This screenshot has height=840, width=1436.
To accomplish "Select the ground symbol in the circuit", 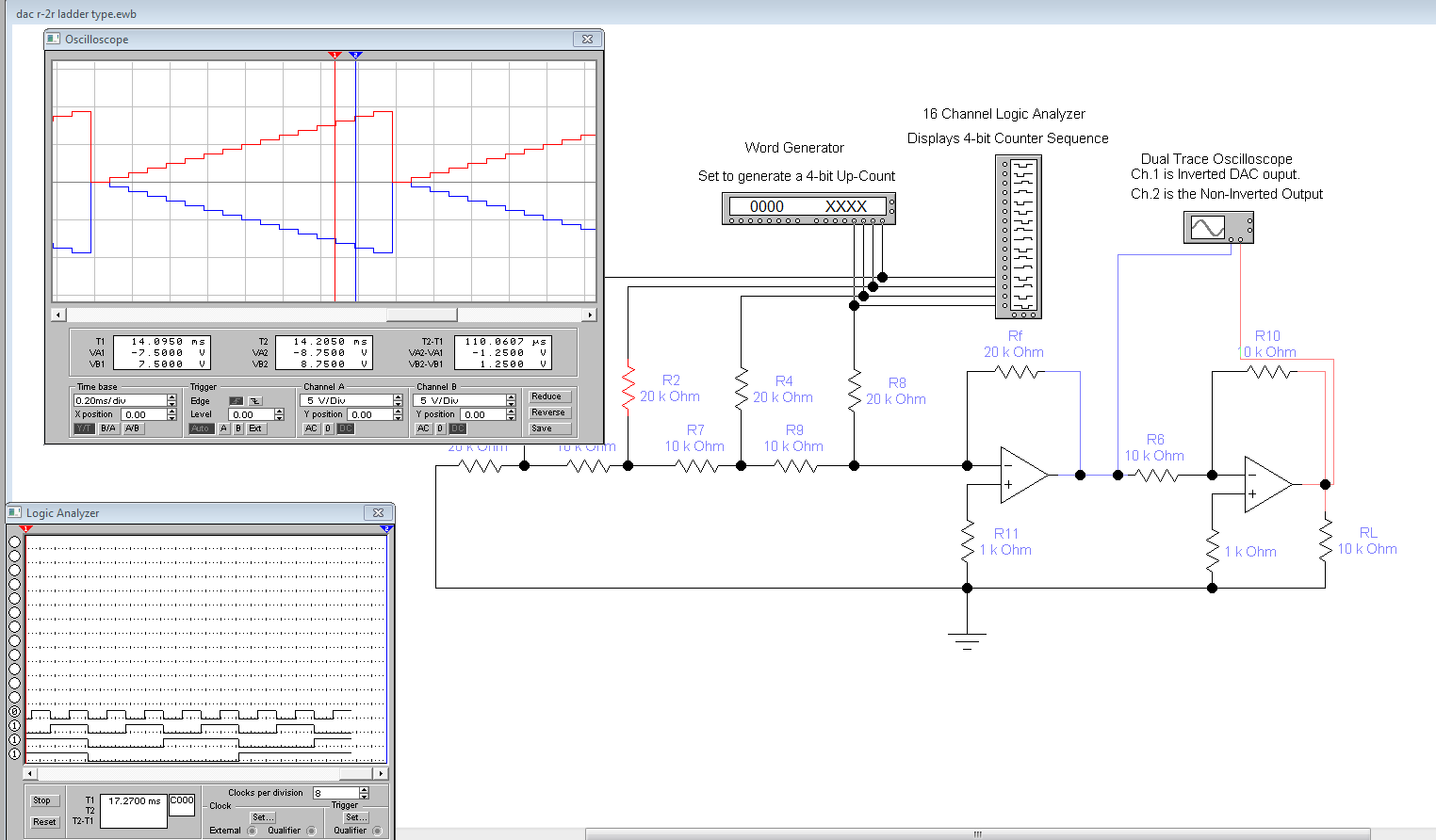I will 967,640.
